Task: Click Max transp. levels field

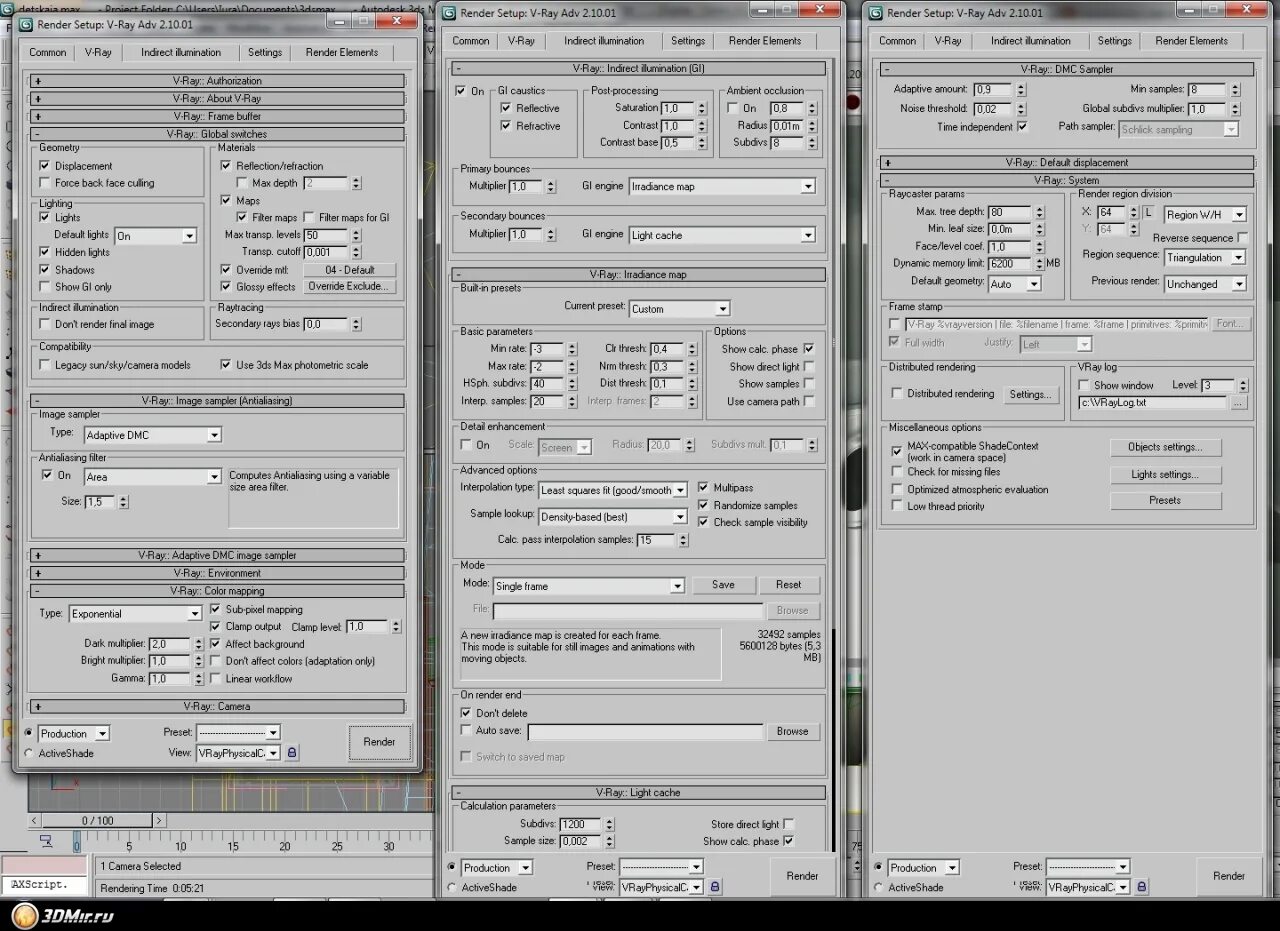Action: [326, 236]
